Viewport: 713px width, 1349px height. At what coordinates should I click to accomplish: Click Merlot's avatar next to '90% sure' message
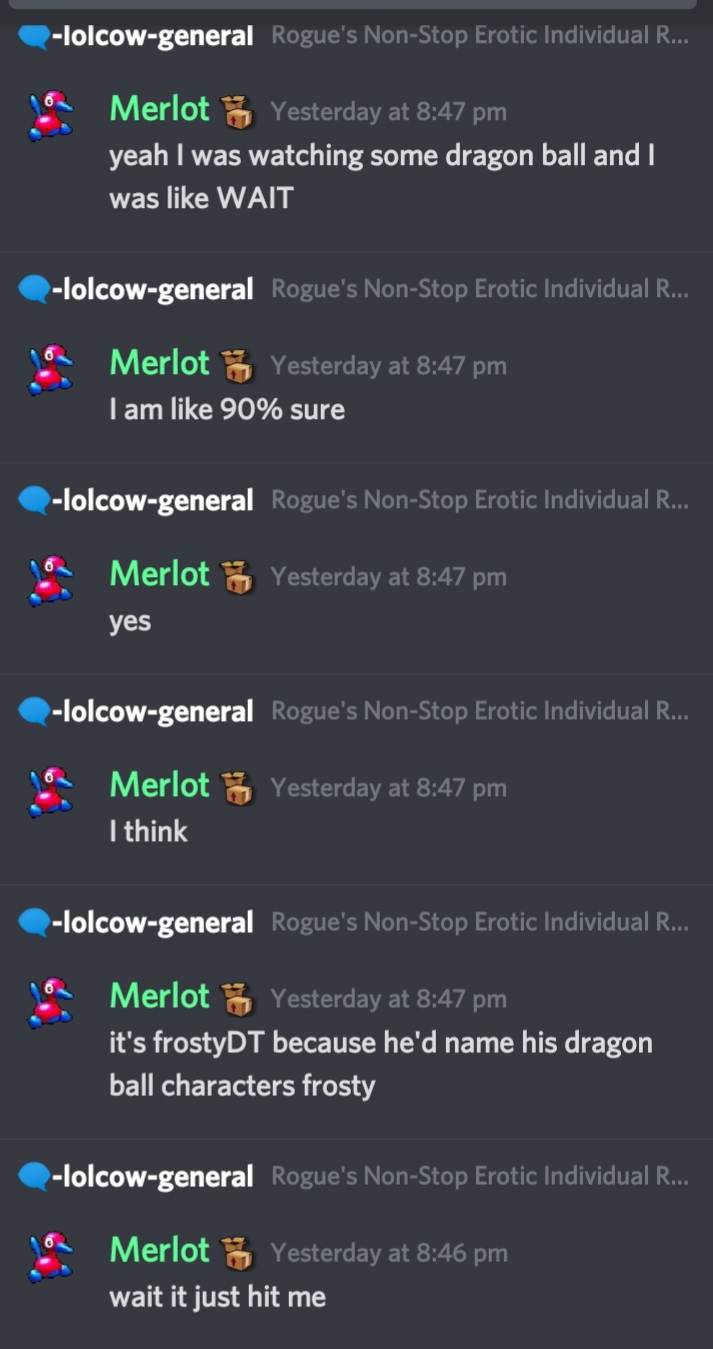[x=47, y=367]
